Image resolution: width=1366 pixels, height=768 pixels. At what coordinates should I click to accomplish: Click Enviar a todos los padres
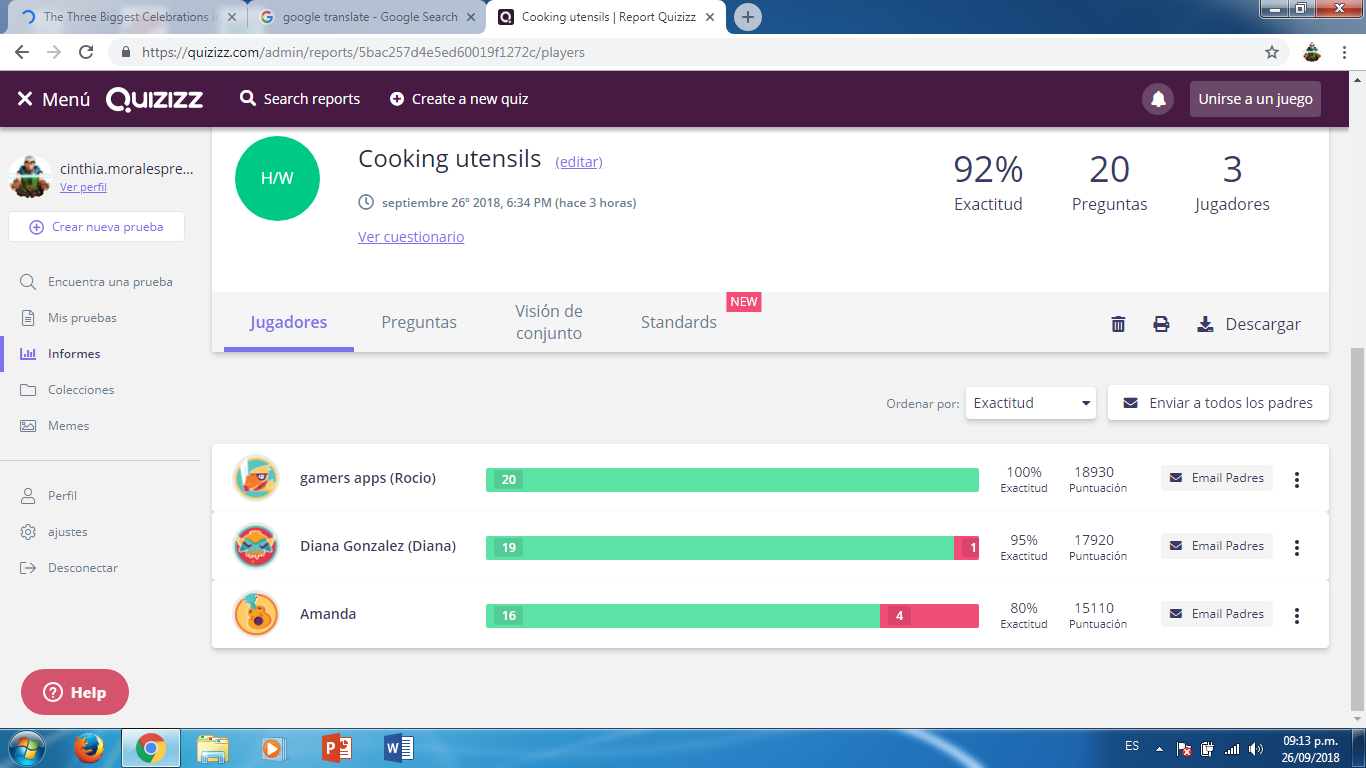1218,402
